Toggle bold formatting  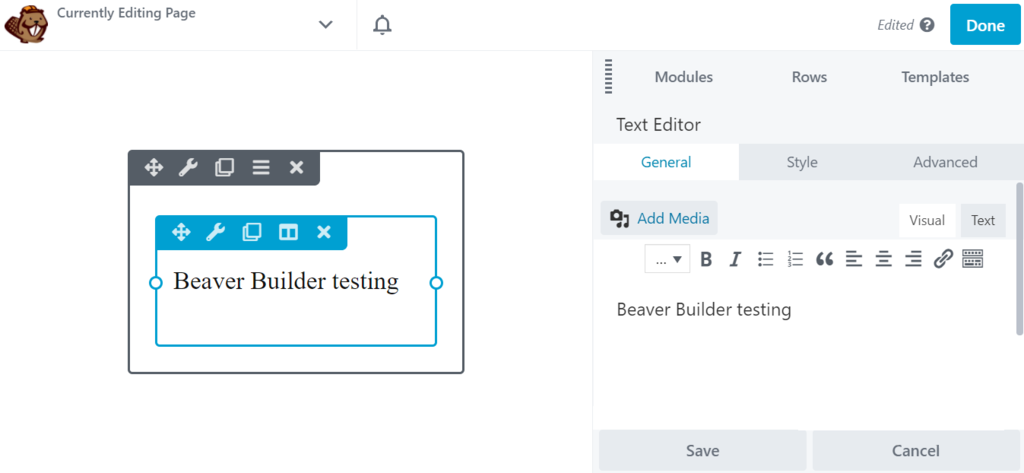[705, 259]
